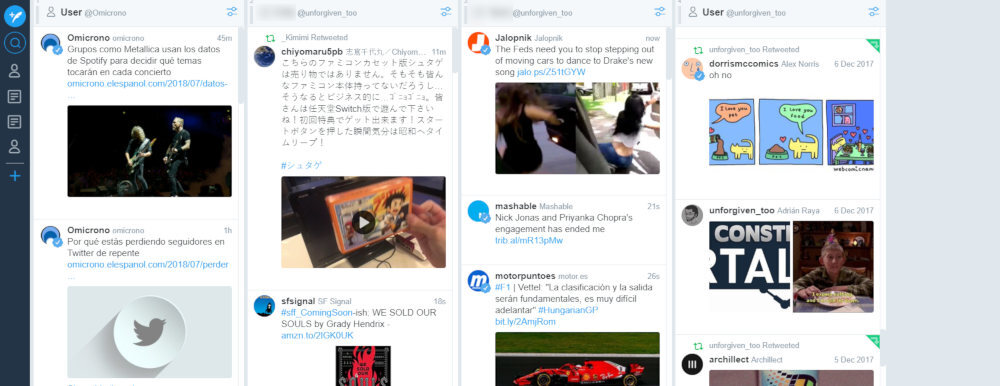This screenshot has width=1000, height=386.
Task: Open the 'I love you pet' comic panel
Action: pos(732,132)
